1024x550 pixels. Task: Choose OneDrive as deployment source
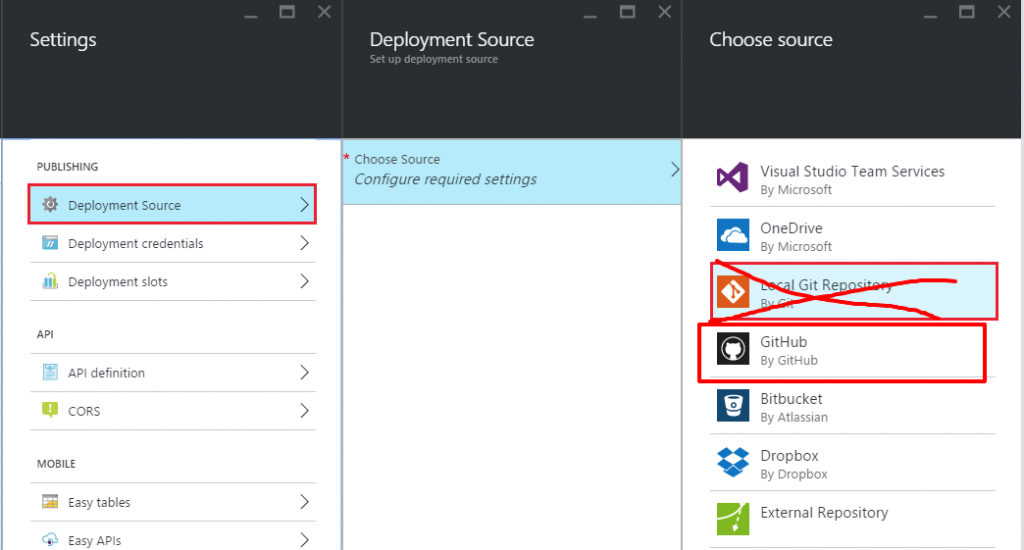coord(852,235)
